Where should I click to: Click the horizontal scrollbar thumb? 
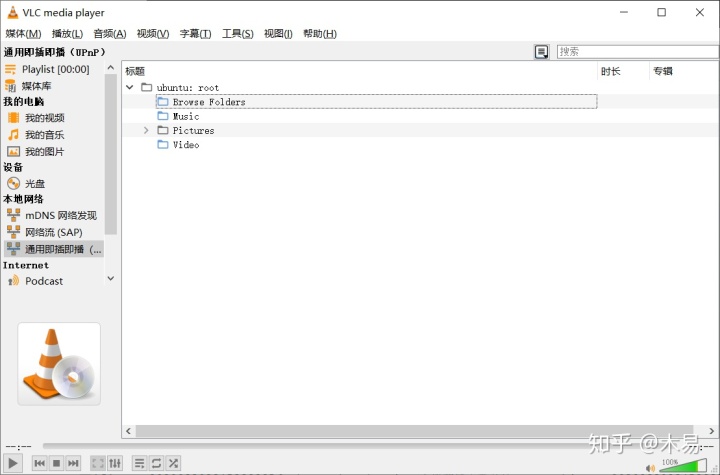pos(414,431)
